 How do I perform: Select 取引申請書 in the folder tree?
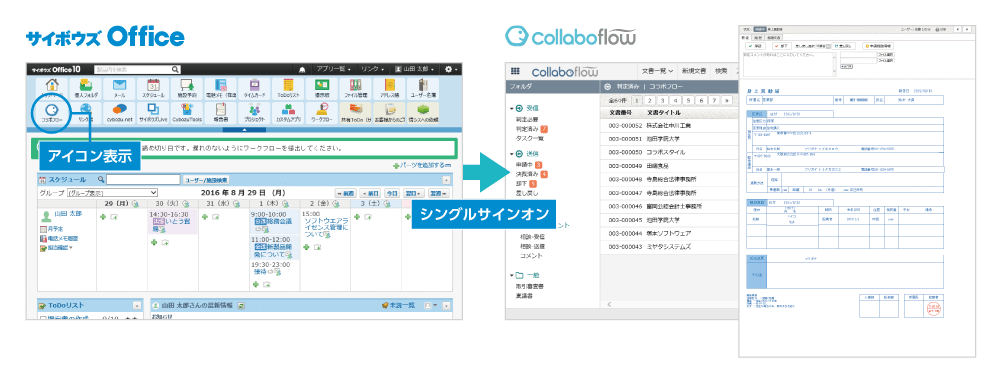530,287
